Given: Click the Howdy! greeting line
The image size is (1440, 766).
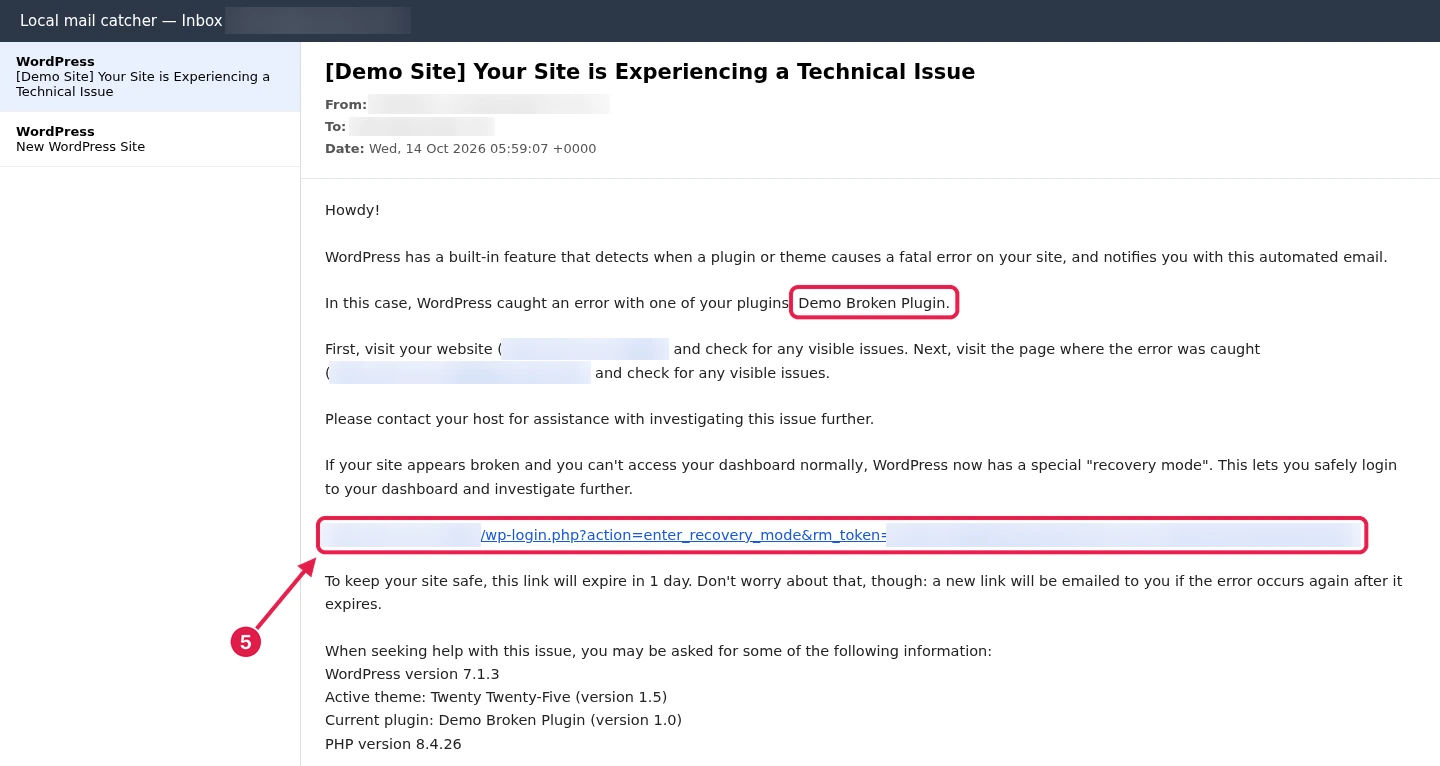Looking at the screenshot, I should (352, 210).
